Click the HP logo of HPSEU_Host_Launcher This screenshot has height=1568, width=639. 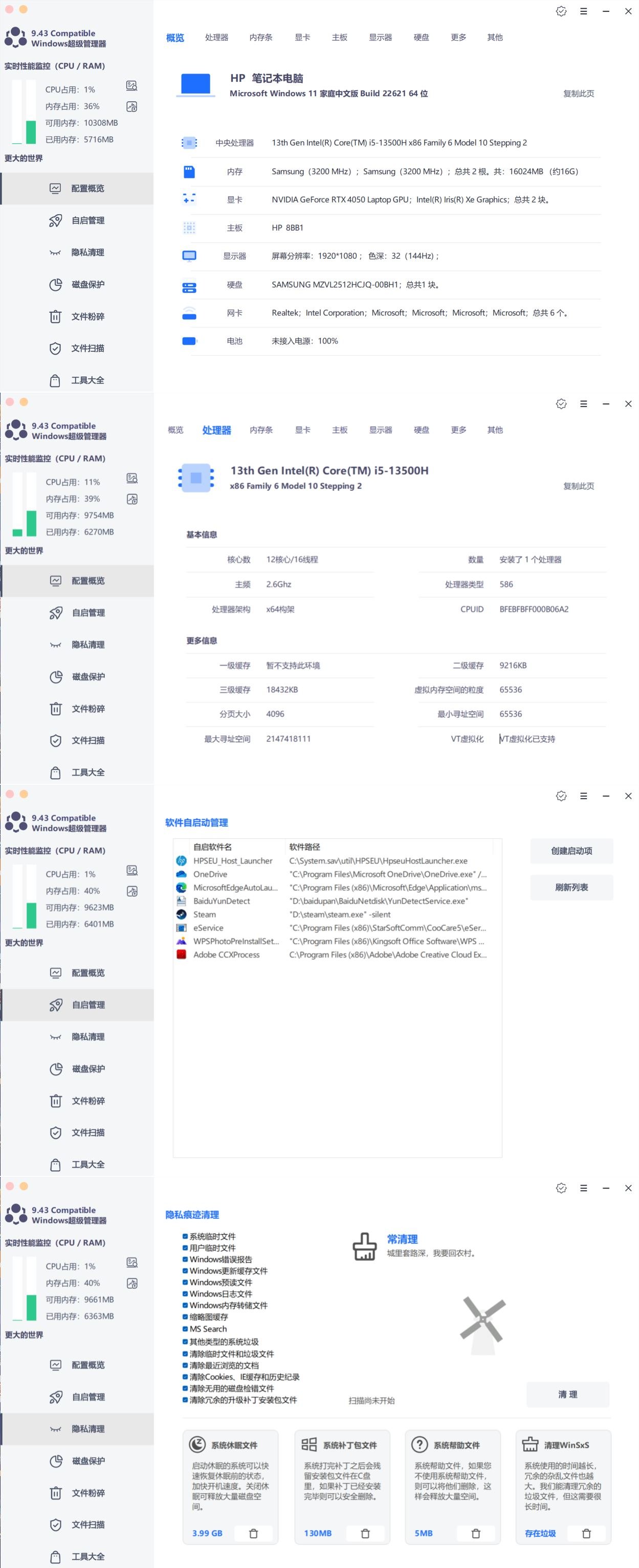[x=181, y=861]
